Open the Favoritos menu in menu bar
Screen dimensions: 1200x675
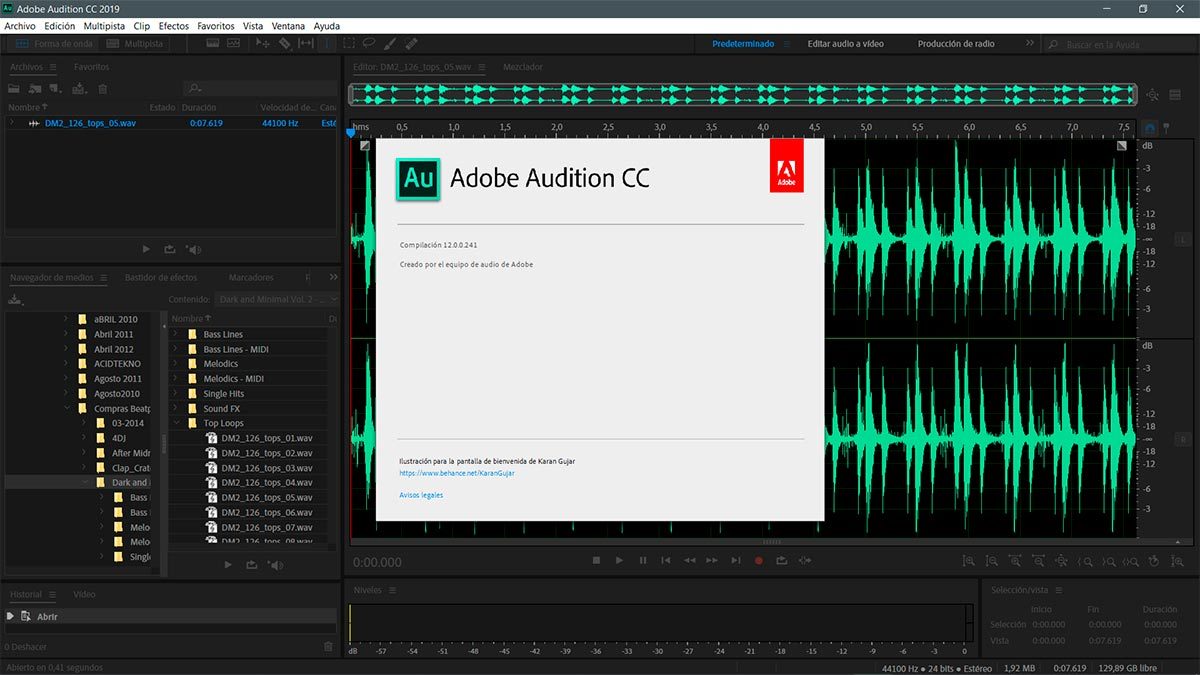(216, 26)
